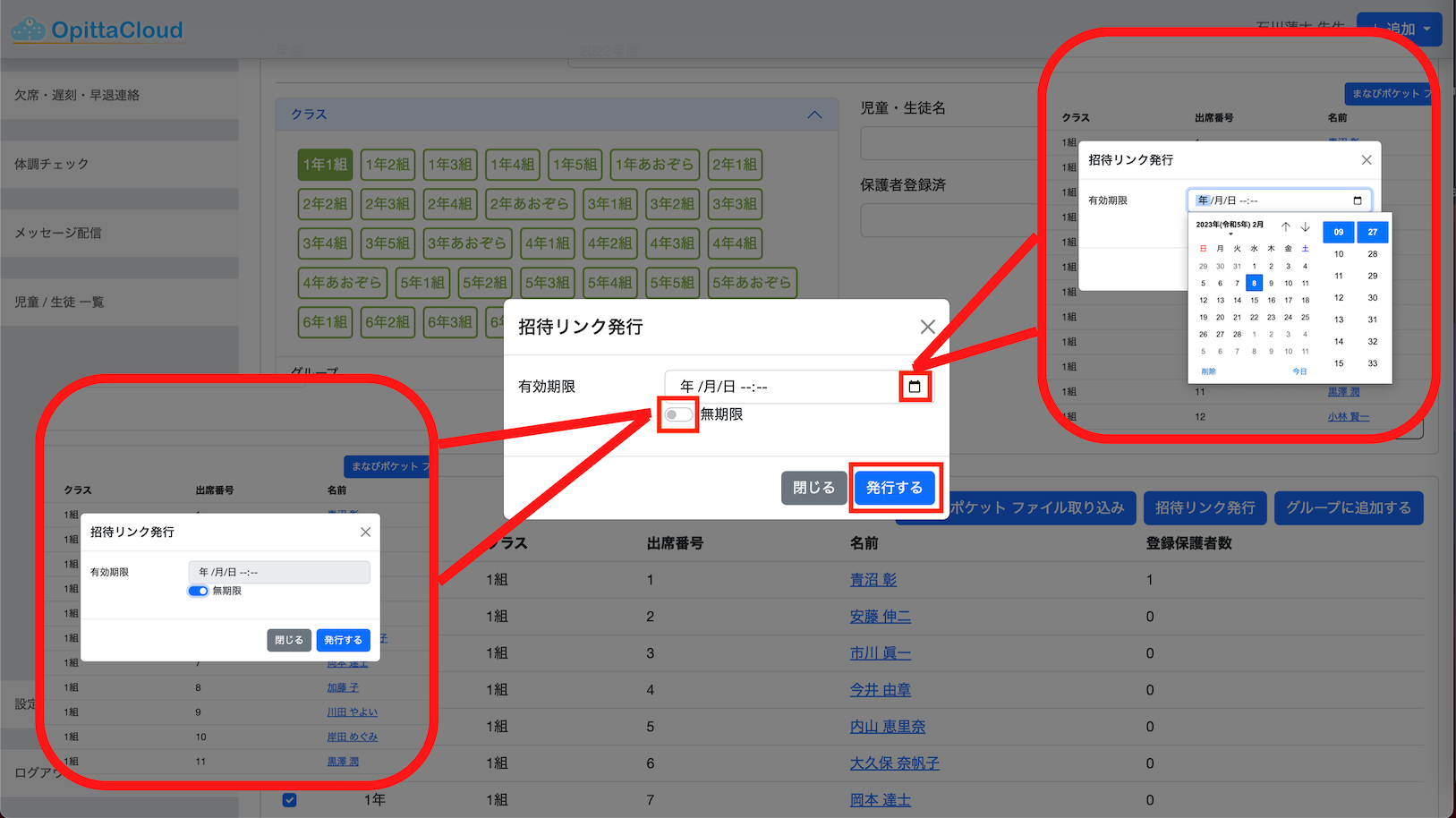Select the 5年2組 class filter
1456x818 pixels.
click(x=485, y=283)
